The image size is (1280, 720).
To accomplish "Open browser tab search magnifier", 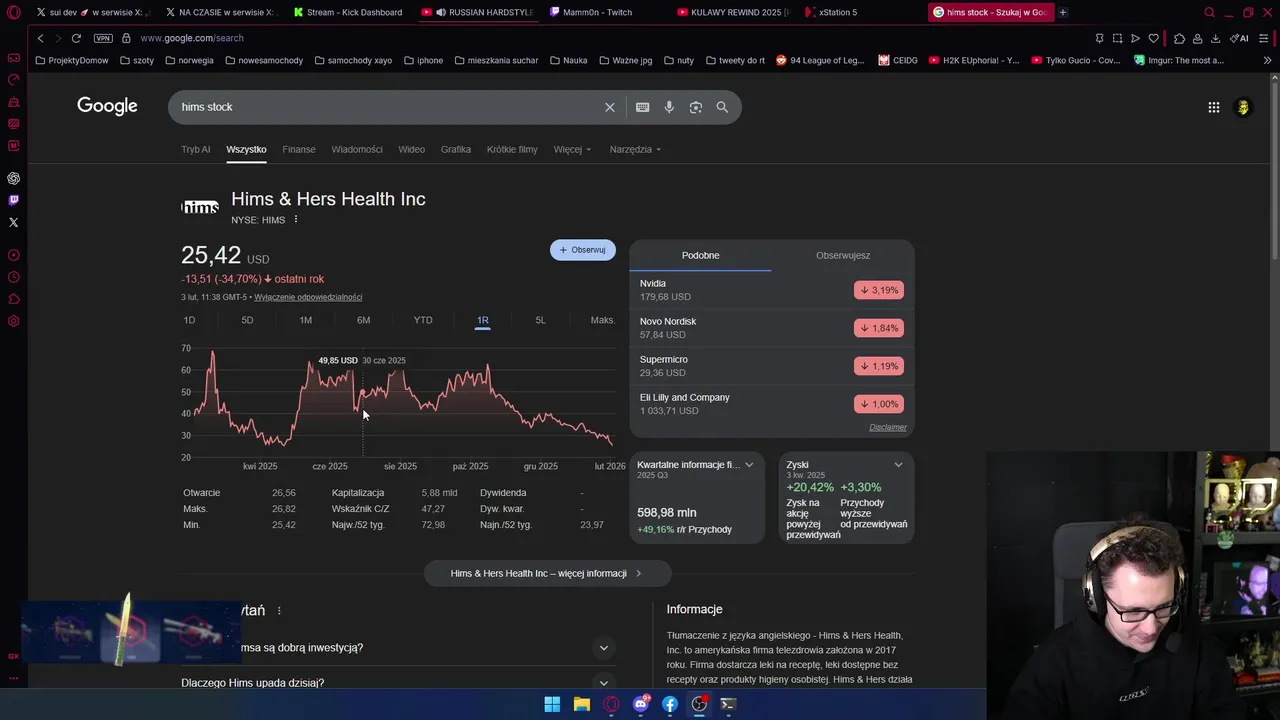I will (x=1209, y=12).
